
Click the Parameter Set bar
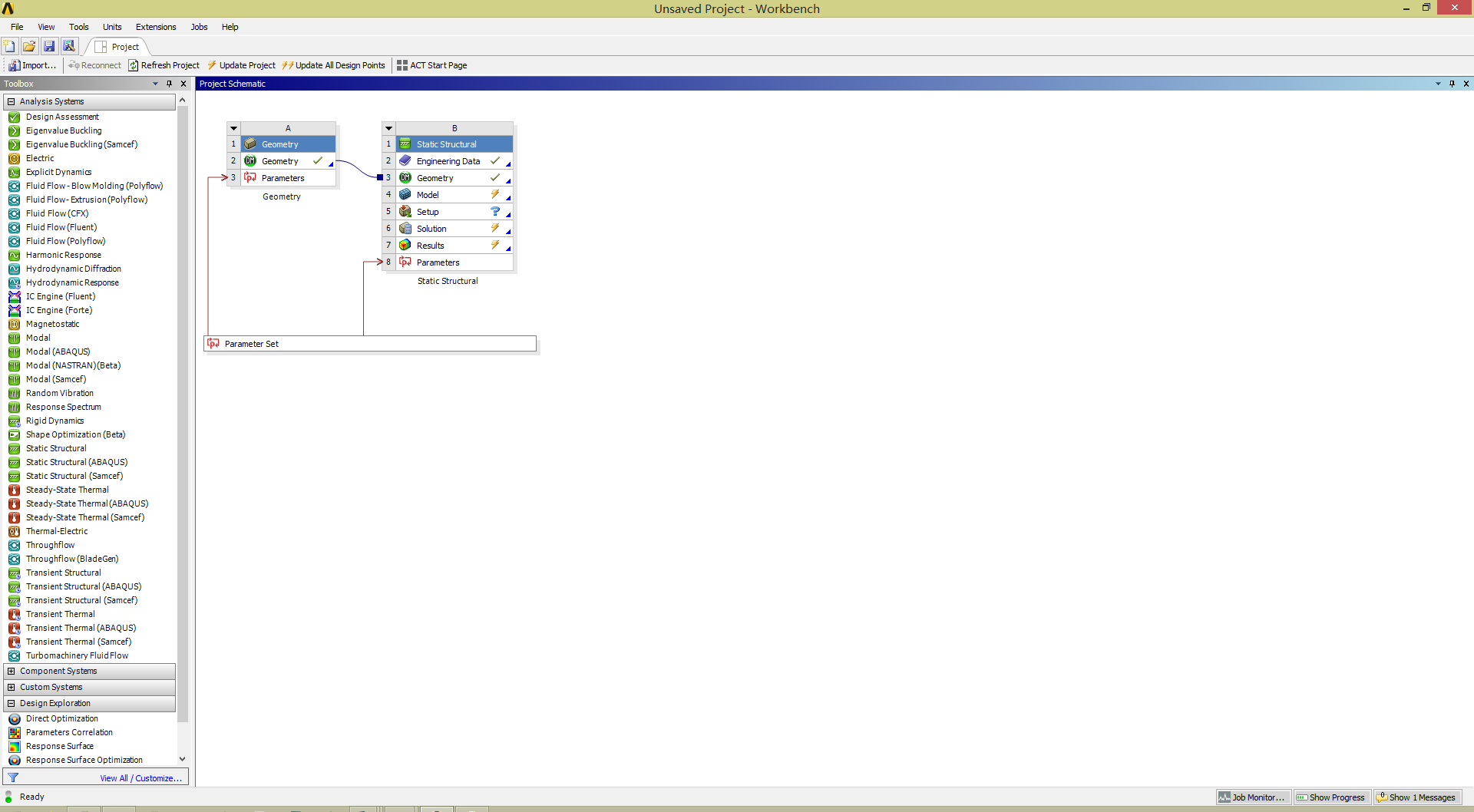[x=370, y=344]
